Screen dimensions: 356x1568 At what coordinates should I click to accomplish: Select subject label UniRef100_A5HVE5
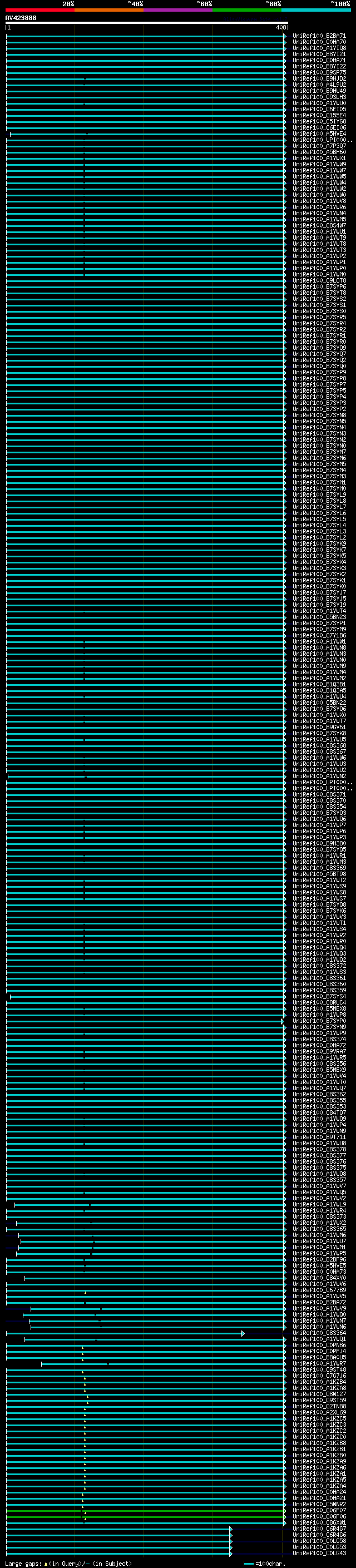tap(319, 1266)
